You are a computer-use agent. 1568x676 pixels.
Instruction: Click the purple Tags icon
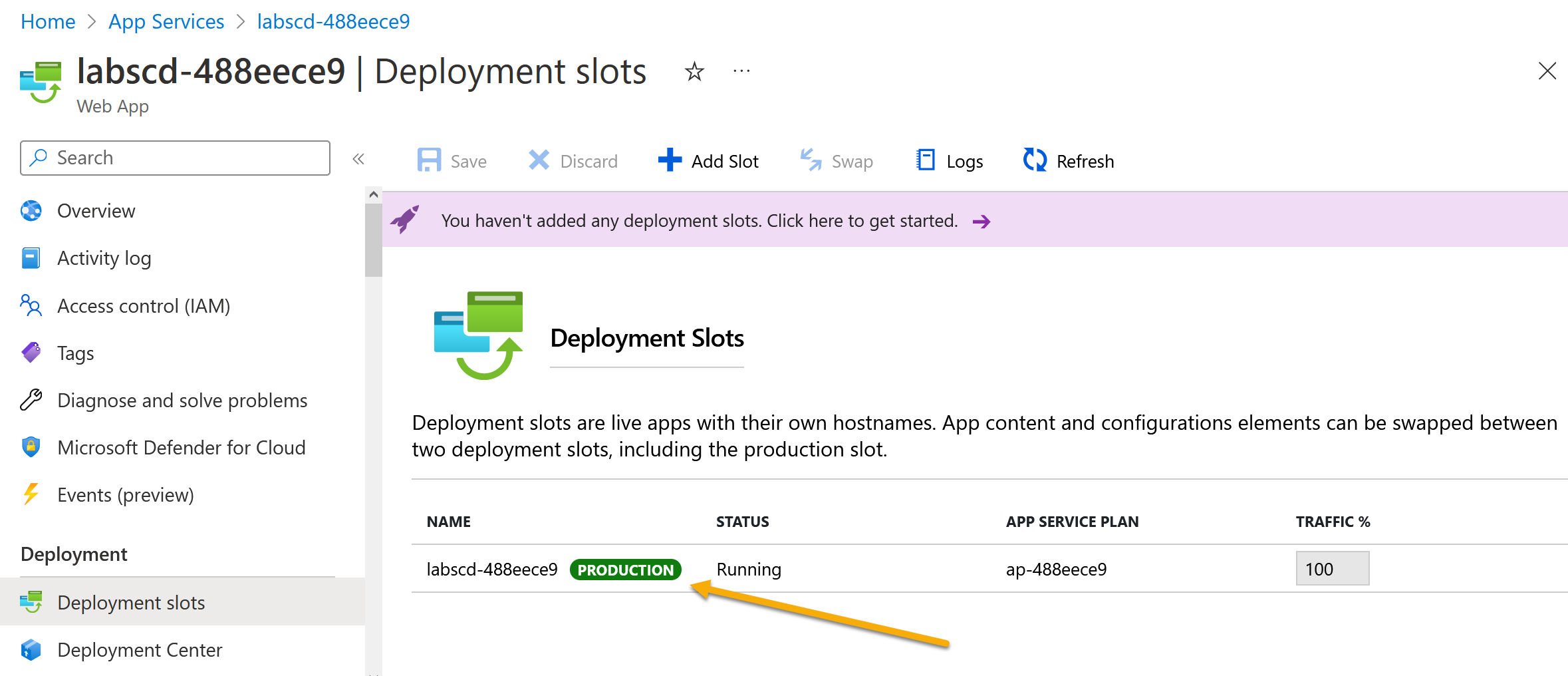coord(31,352)
